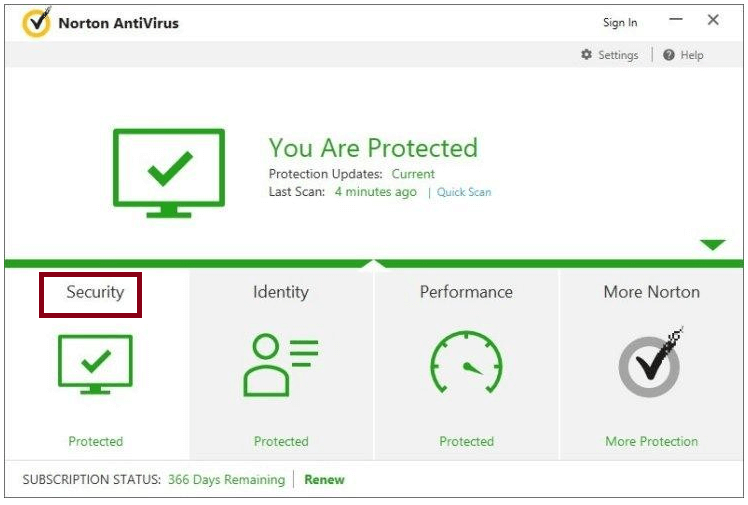The image size is (748, 505).
Task: Minimize the Norton AntiVirus window
Action: (675, 20)
